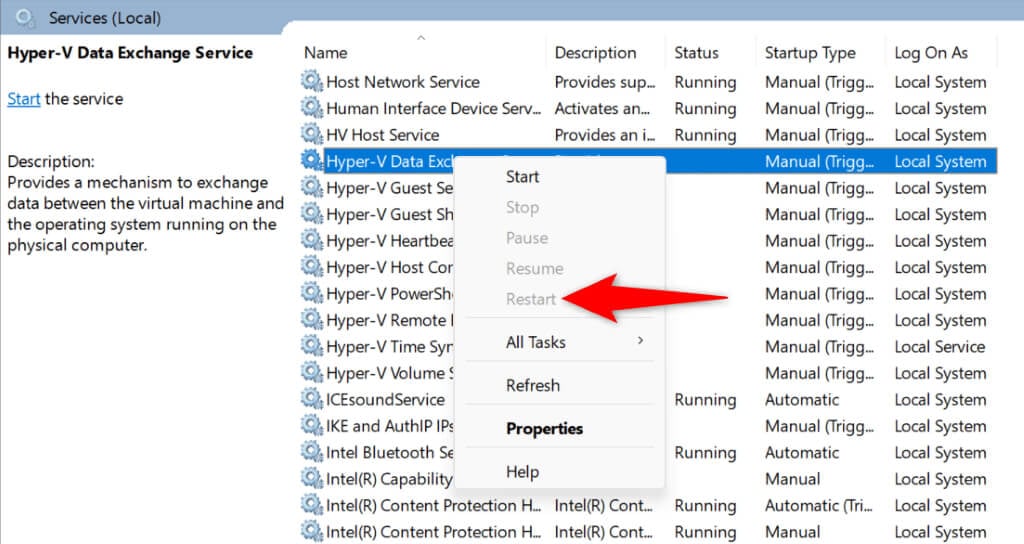The width and height of the screenshot is (1024, 544).
Task: Click the Host Network Service gear icon
Action: click(x=312, y=82)
